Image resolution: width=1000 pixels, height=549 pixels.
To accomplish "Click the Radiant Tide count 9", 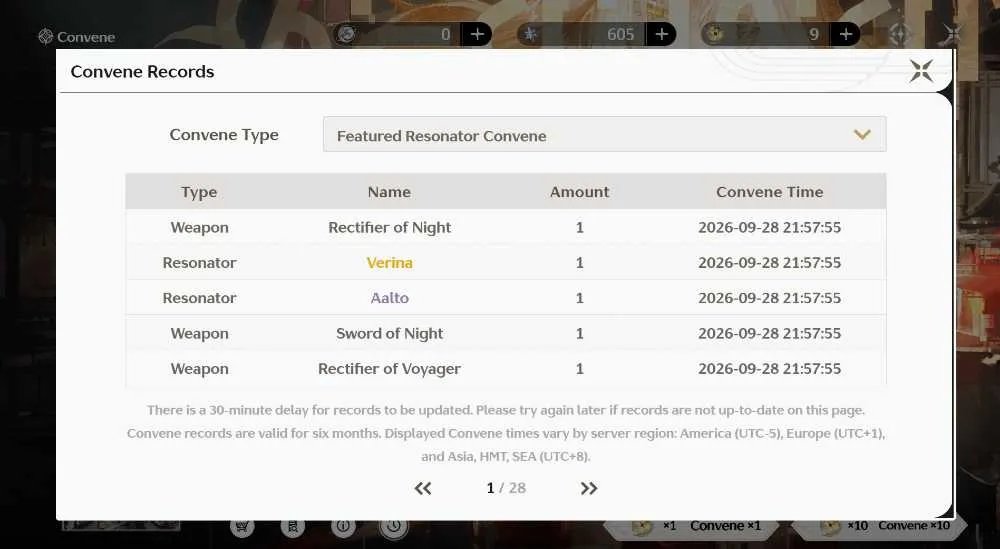I will pos(814,34).
